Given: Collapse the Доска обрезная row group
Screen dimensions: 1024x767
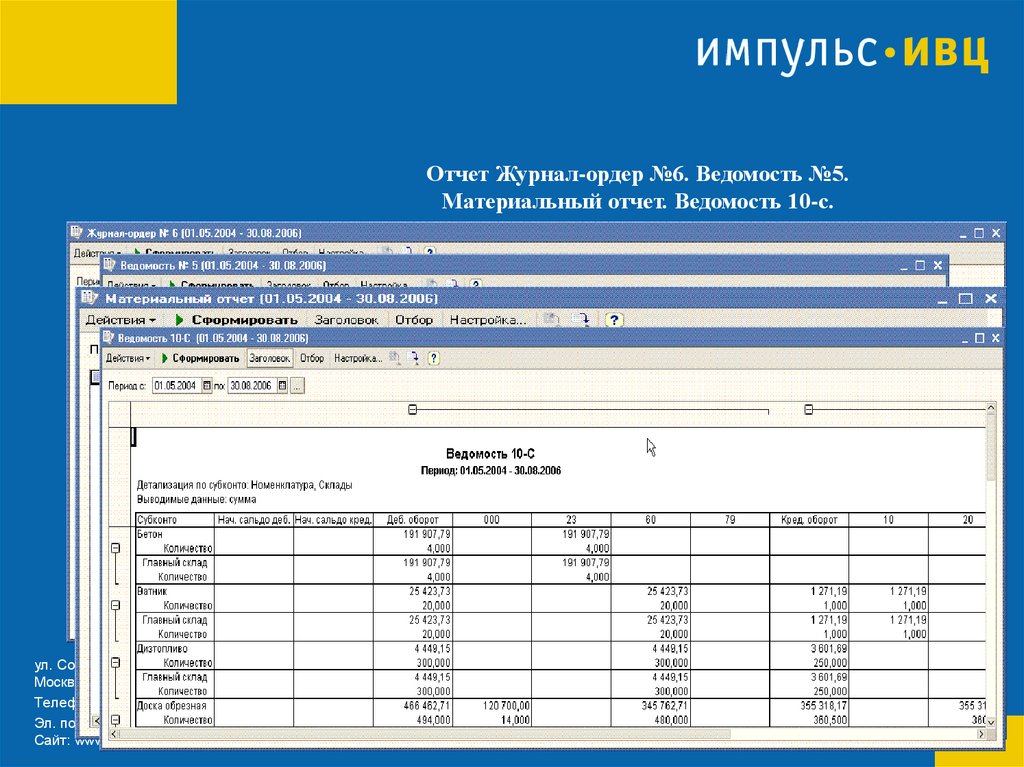Looking at the screenshot, I should pyautogui.click(x=116, y=720).
